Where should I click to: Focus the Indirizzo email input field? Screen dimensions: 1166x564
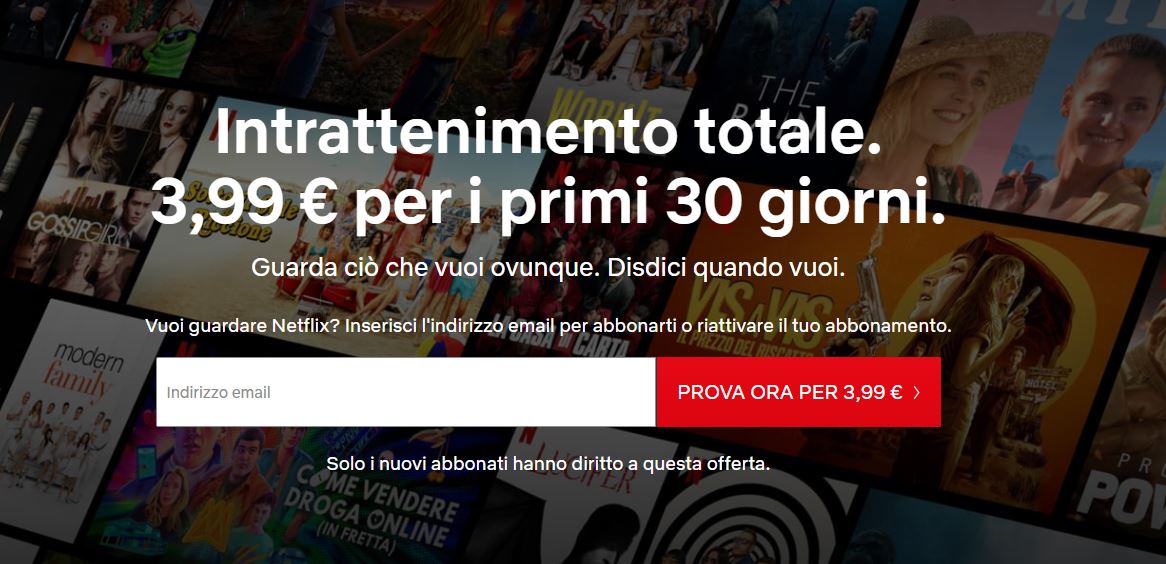[x=406, y=392]
